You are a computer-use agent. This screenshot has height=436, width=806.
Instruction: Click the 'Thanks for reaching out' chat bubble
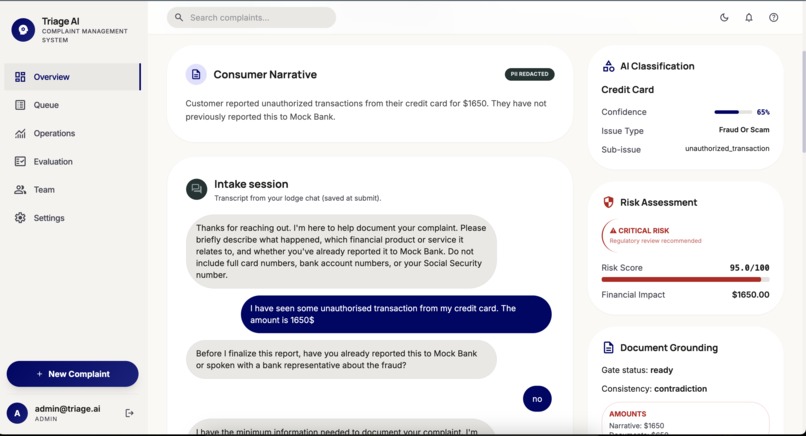(341, 251)
